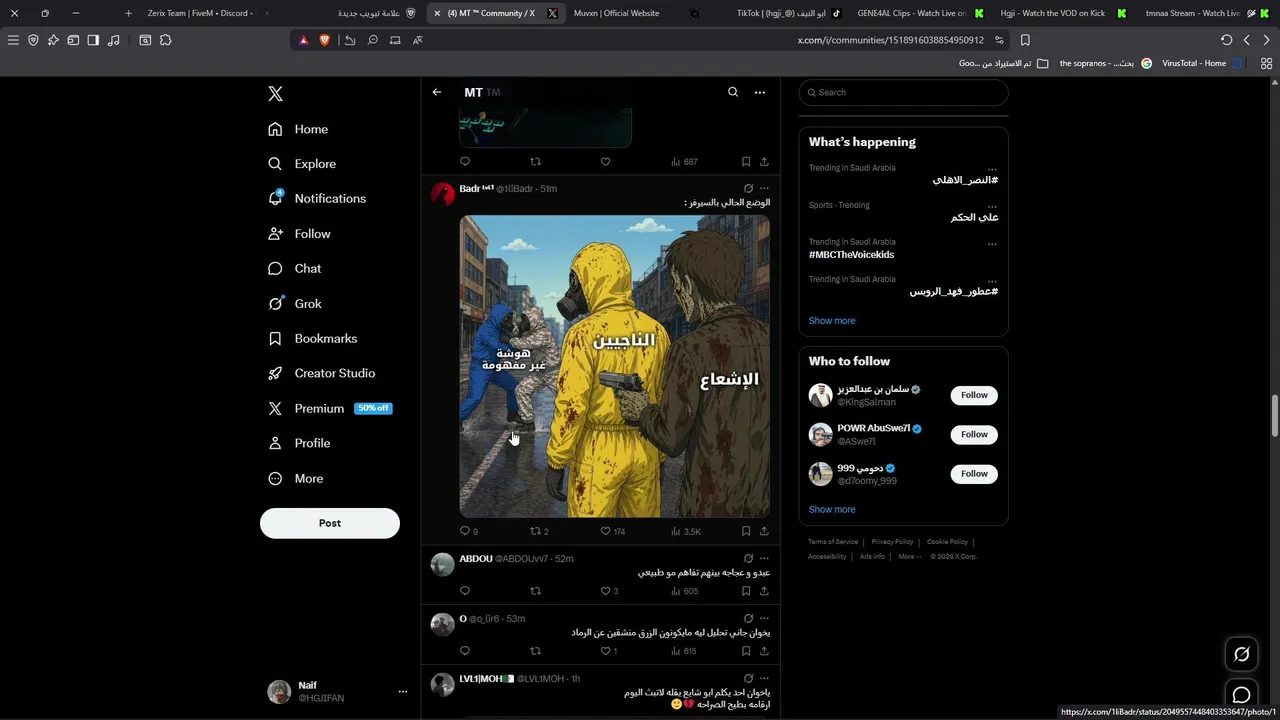Go to Chat in the sidebar
This screenshot has width=1280, height=720.
tap(294, 268)
